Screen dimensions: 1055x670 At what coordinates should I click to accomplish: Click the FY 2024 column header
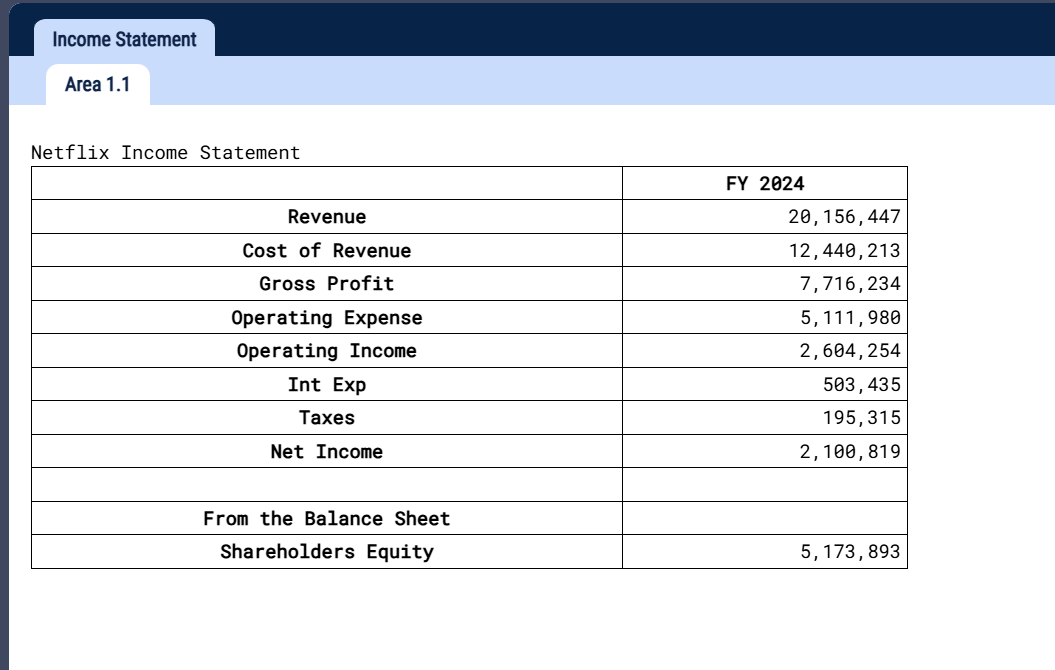point(764,183)
